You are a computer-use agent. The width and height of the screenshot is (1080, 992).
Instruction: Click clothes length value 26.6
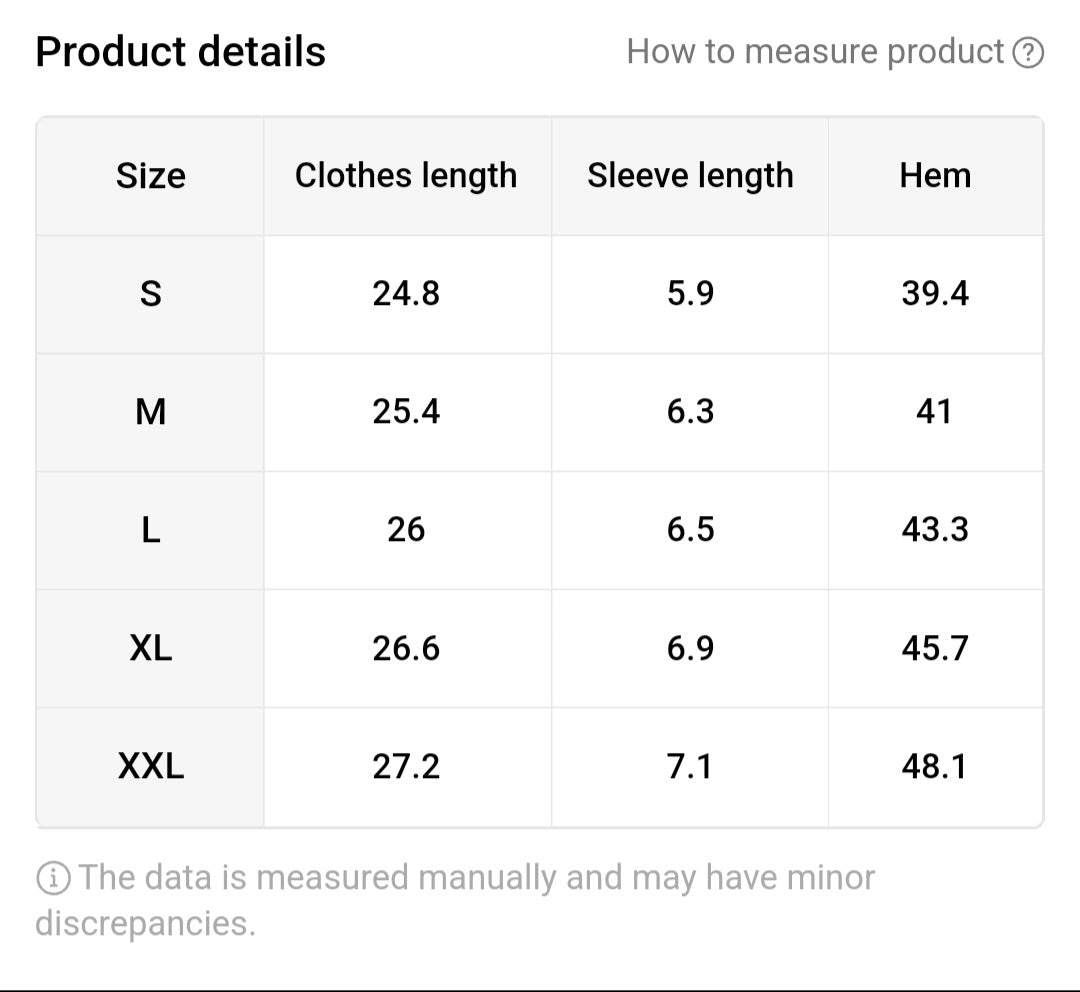coord(406,648)
